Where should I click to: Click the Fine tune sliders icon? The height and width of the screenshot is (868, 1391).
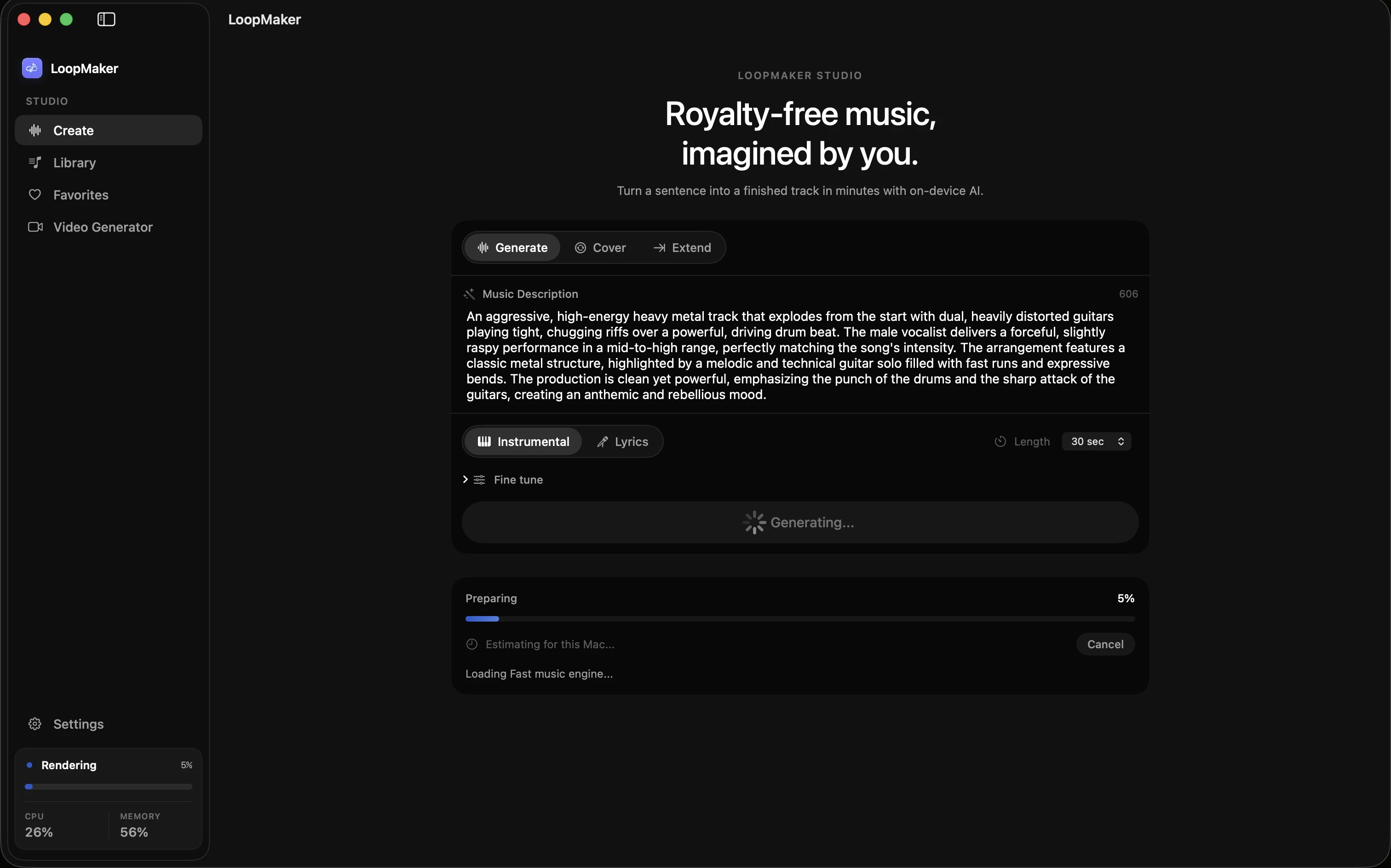480,480
